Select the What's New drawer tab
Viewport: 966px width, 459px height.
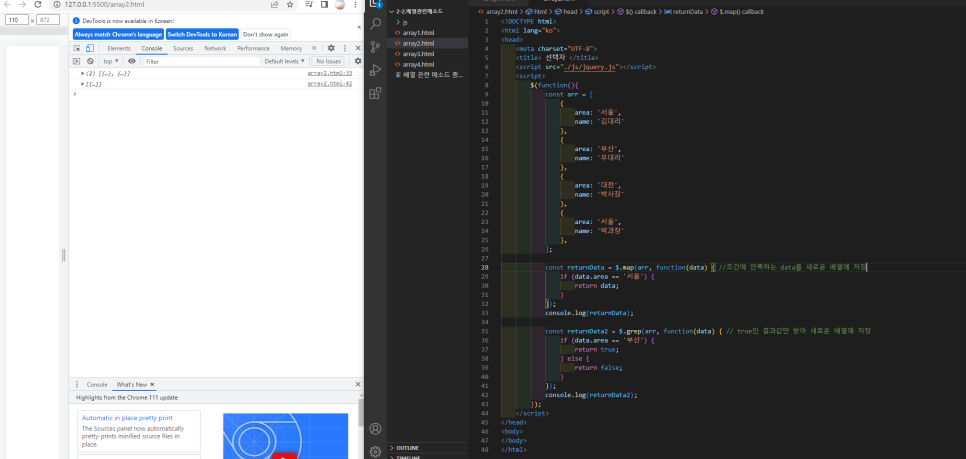click(x=132, y=384)
